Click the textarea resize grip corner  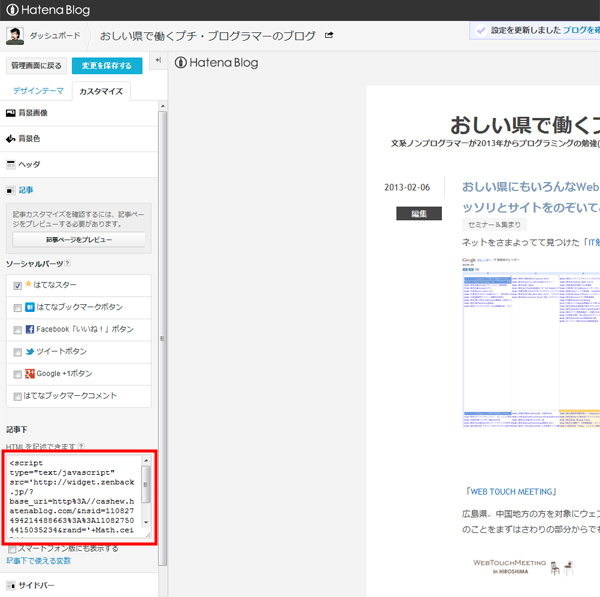[x=148, y=535]
